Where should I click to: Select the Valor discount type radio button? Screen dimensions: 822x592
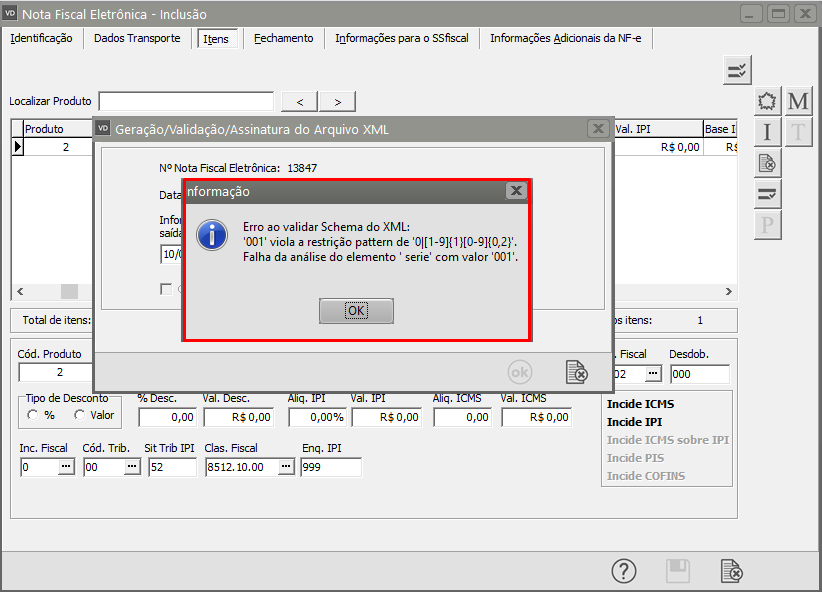tap(79, 415)
